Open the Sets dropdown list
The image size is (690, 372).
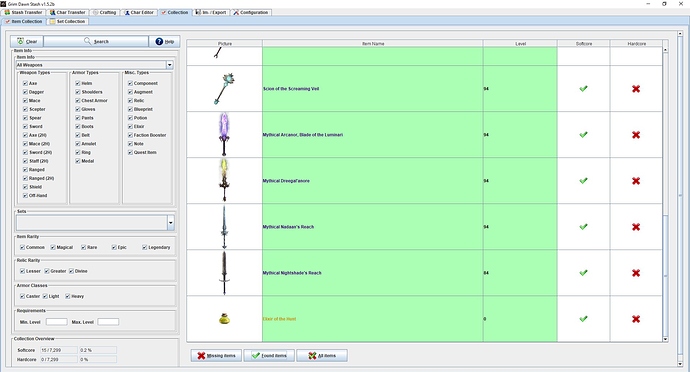click(171, 223)
